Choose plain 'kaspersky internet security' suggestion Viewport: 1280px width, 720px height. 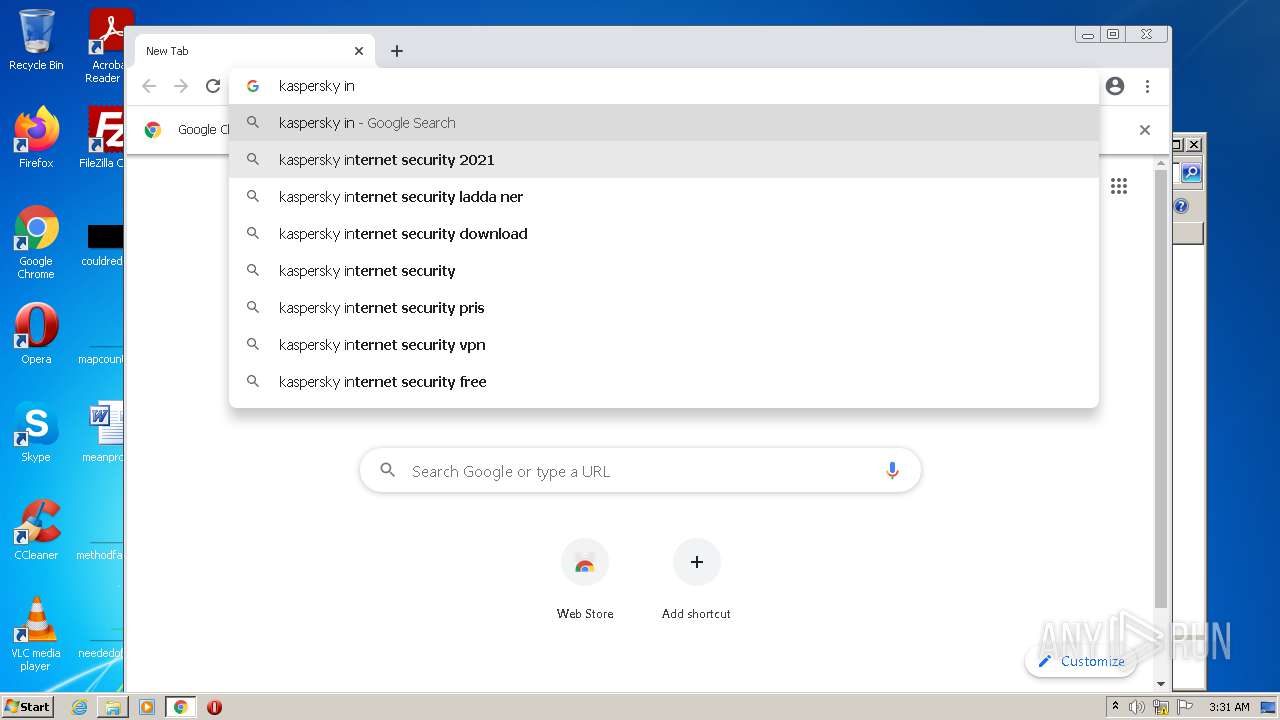(664, 271)
